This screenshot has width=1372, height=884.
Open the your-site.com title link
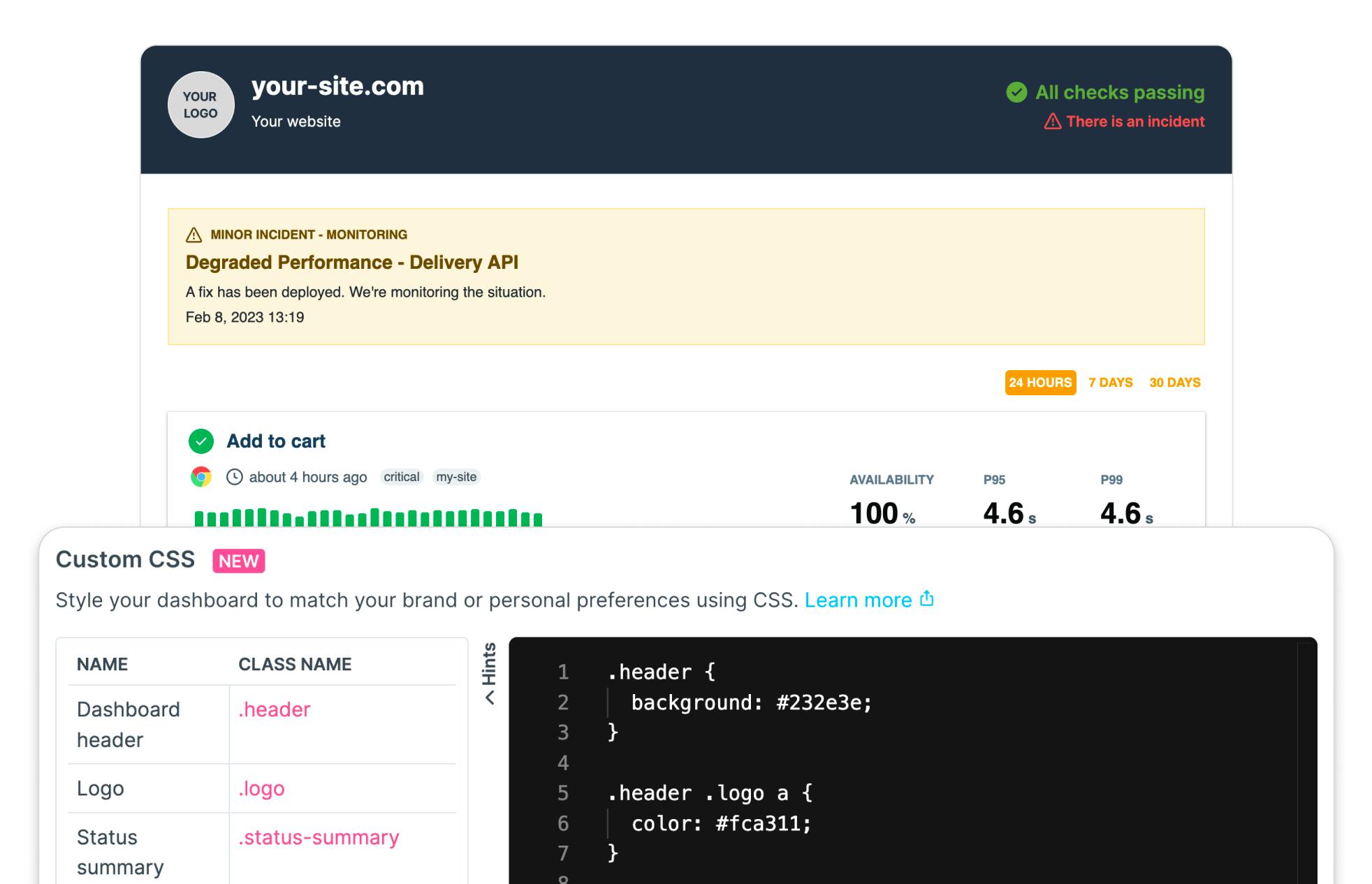pos(337,86)
